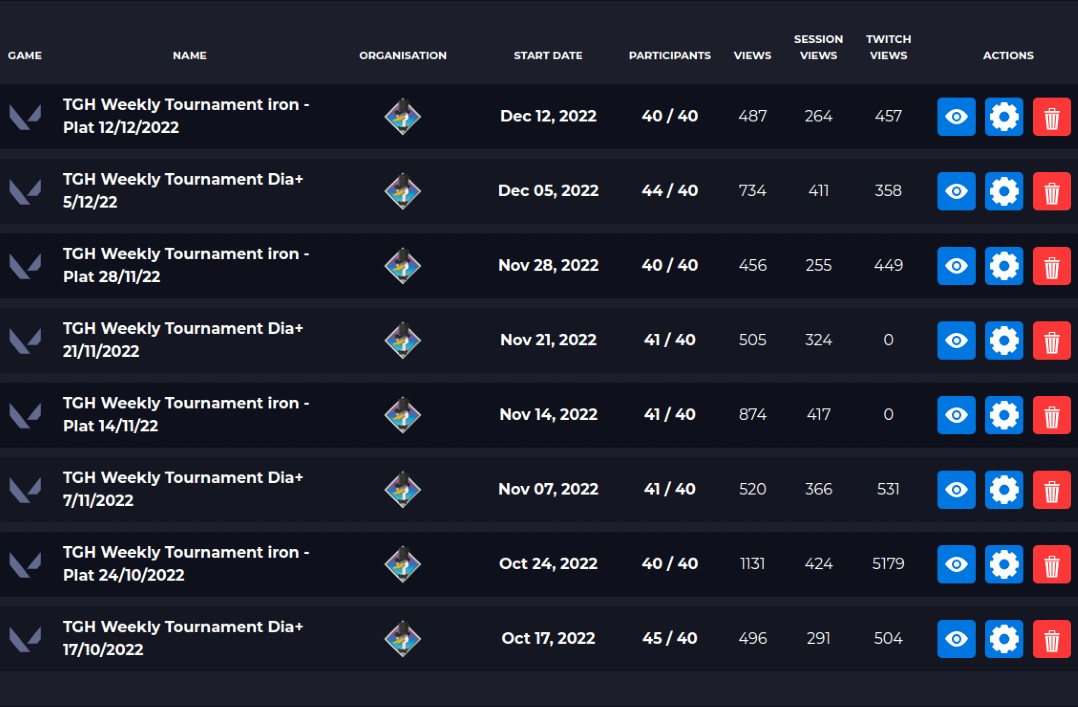This screenshot has width=1078, height=707.
Task: Open settings gear for Nov 21, 2022 tournament
Action: [1004, 340]
